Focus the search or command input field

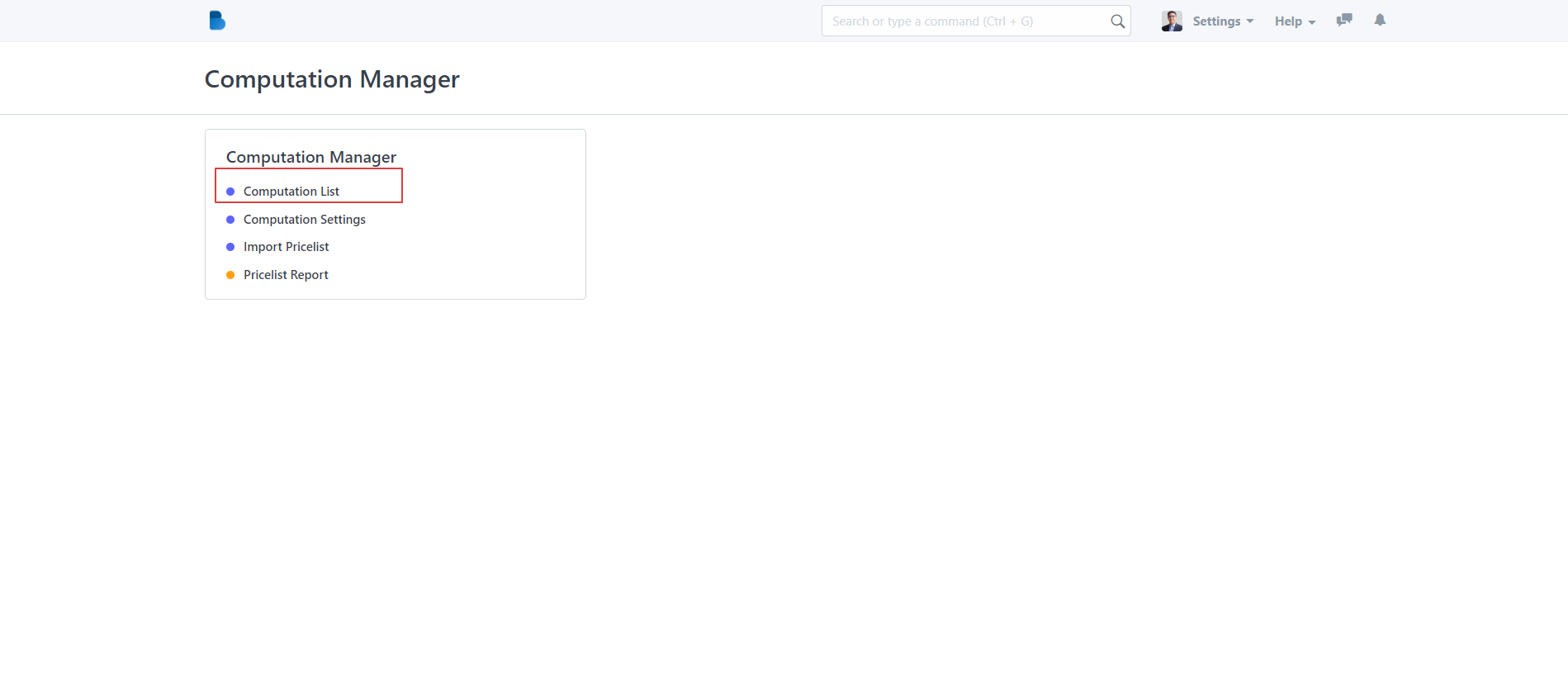(966, 21)
